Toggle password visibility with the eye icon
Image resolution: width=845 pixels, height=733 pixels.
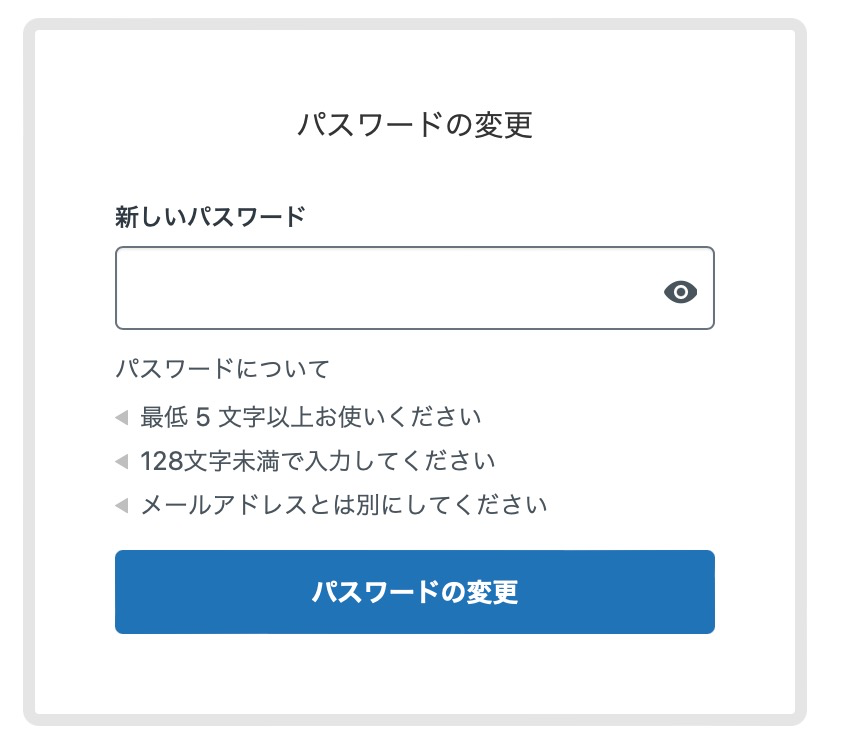680,292
